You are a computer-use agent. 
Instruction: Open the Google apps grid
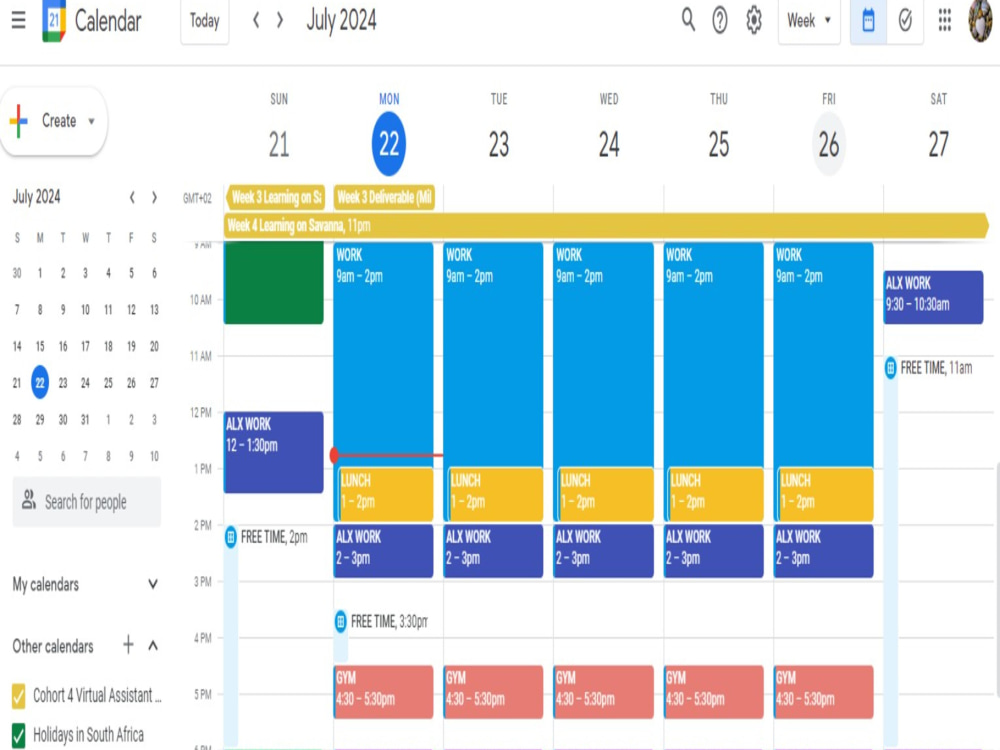tap(945, 20)
